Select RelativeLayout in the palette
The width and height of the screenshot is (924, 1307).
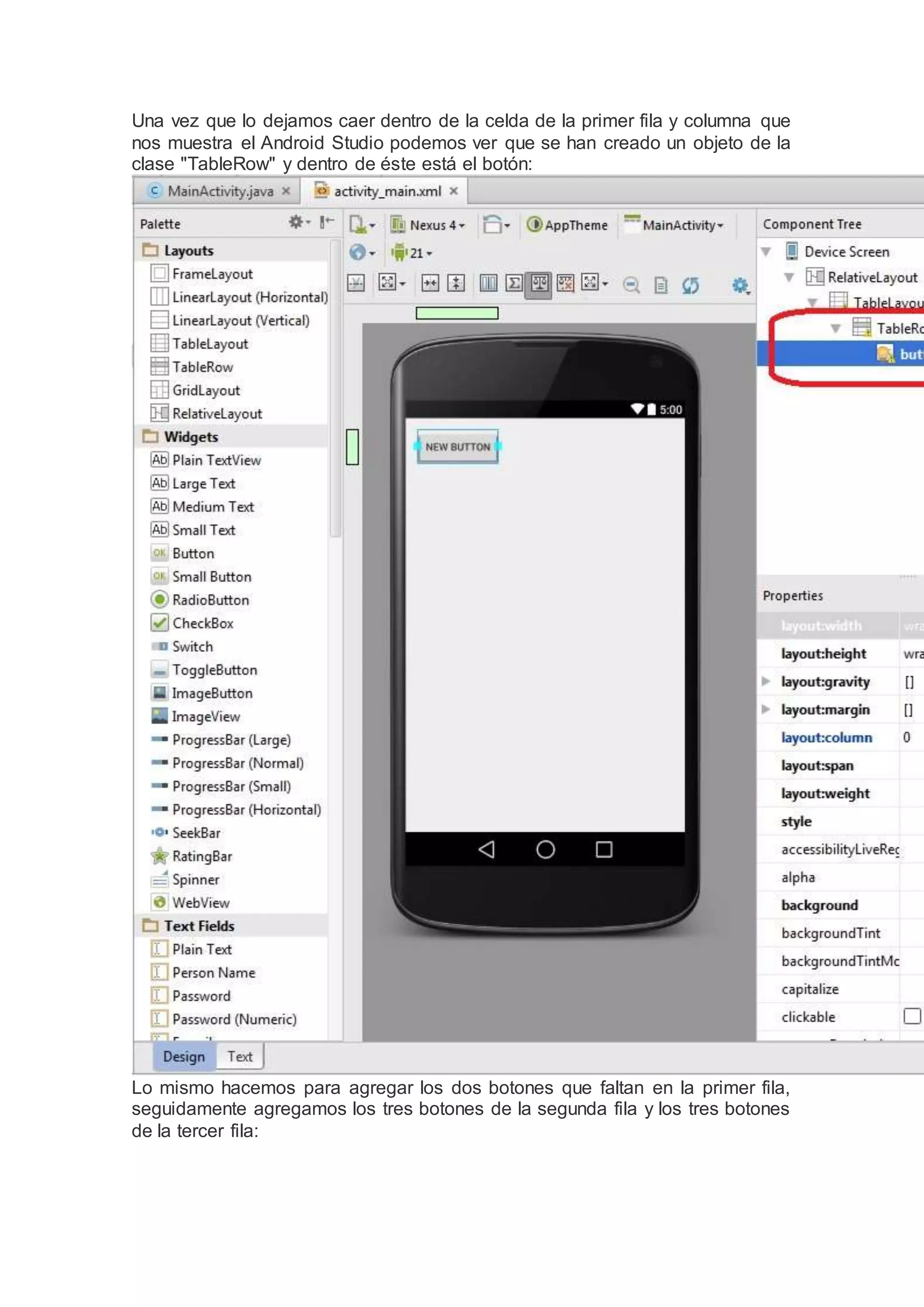tap(206, 414)
